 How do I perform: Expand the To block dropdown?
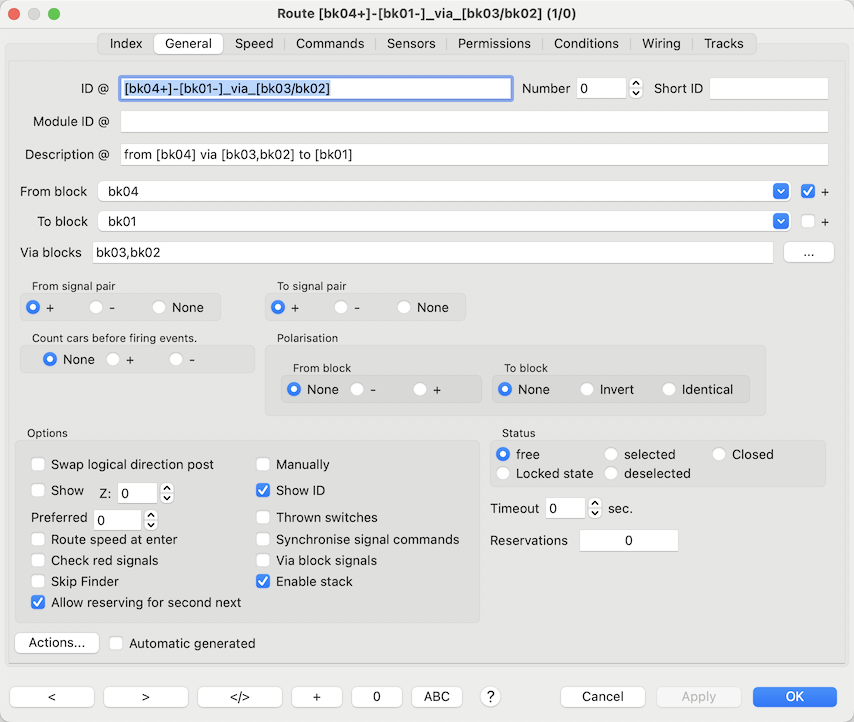(781, 221)
